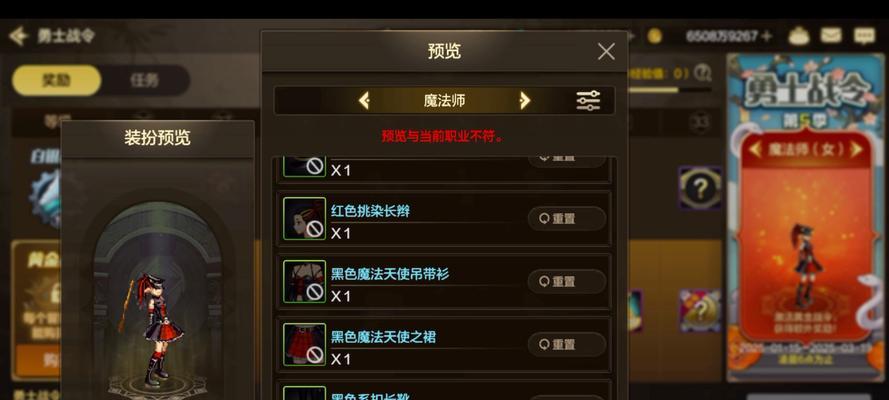889x400 pixels.
Task: Select next character on 魔法师（女）banner
Action: [x=856, y=150]
